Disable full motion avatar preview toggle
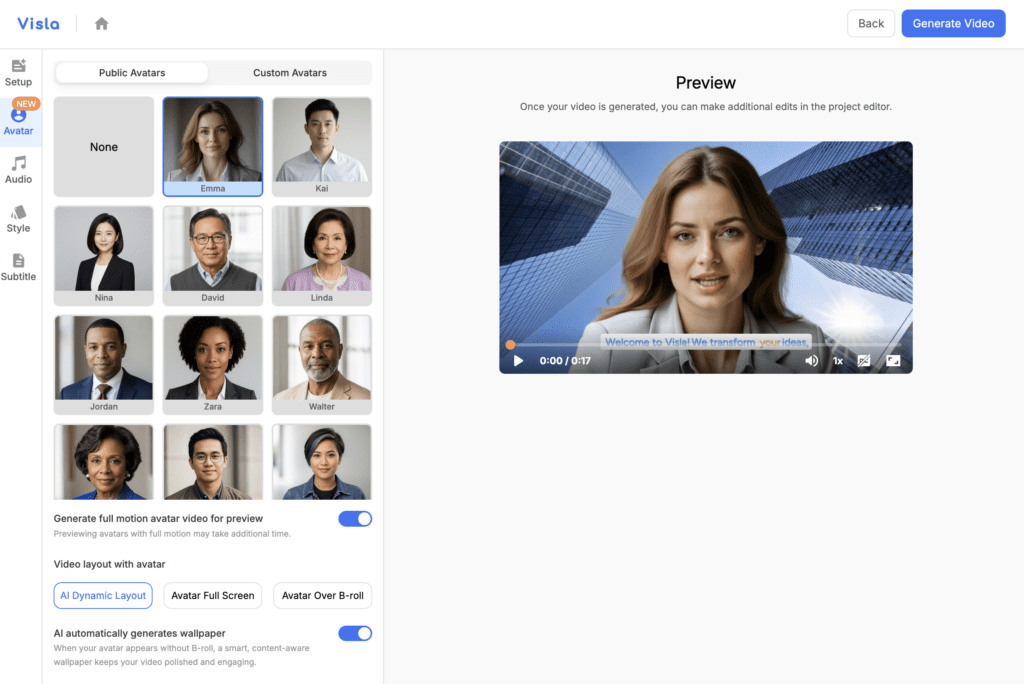The width and height of the screenshot is (1024, 684). tap(355, 518)
